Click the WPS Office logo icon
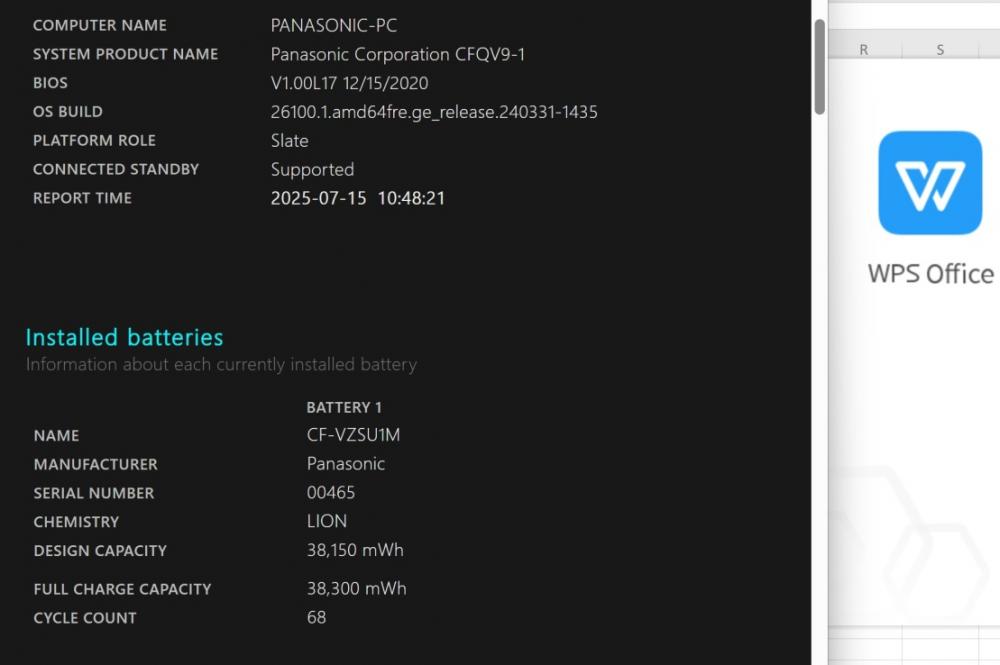Screen dimensions: 1000x665 [930, 183]
